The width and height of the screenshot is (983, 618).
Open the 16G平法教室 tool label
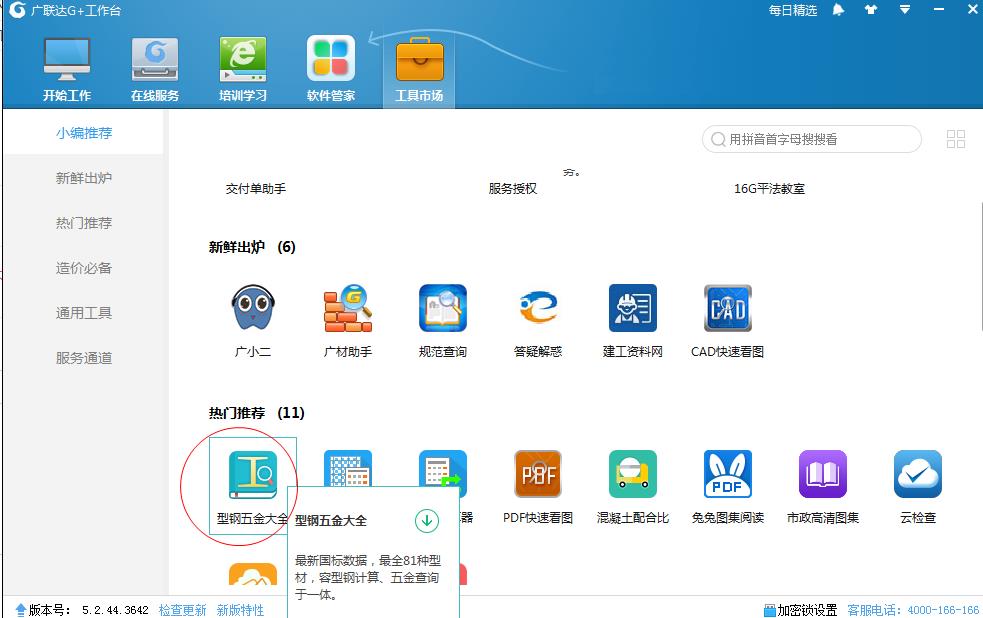(770, 189)
